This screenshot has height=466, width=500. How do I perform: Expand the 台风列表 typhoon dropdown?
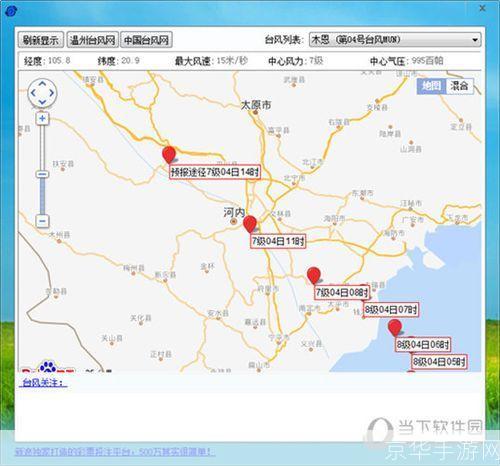coord(395,40)
